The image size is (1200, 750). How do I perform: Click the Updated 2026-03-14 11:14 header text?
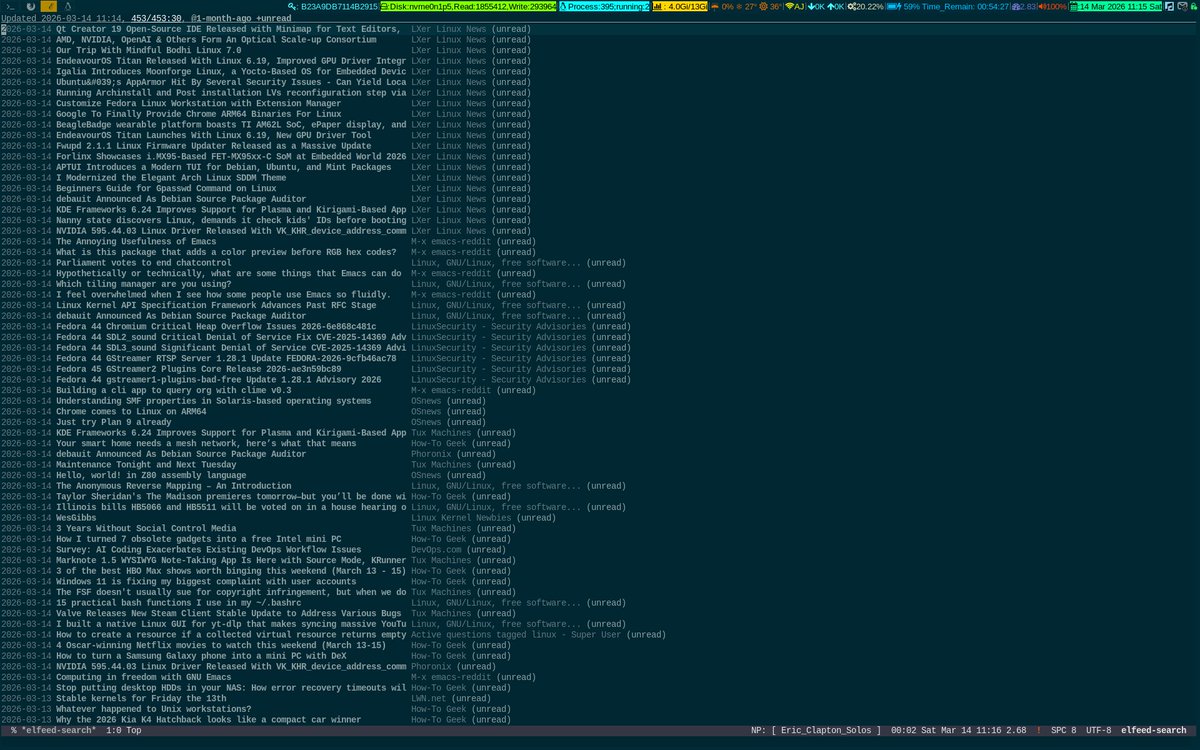[59, 18]
